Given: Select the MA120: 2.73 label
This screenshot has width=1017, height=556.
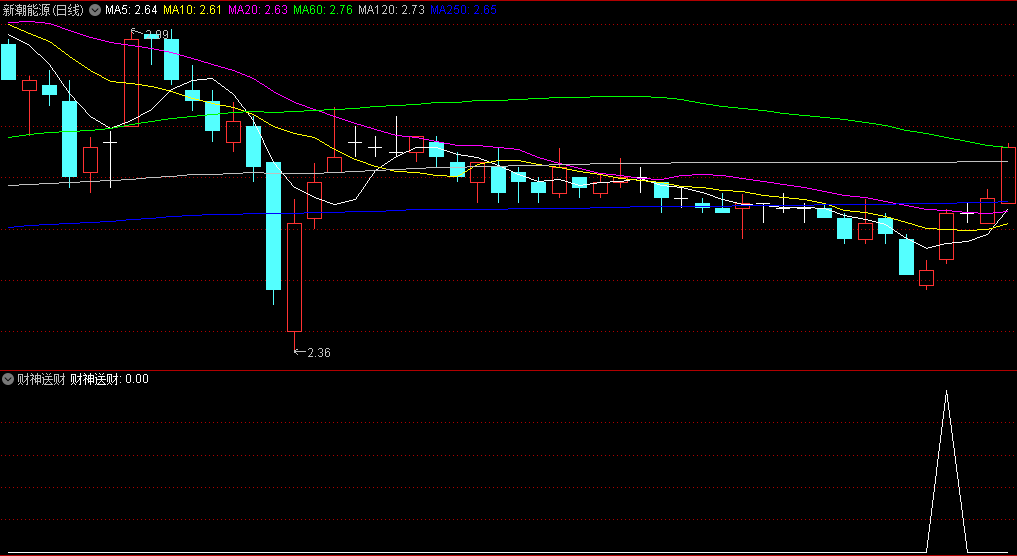Looking at the screenshot, I should 392,10.
